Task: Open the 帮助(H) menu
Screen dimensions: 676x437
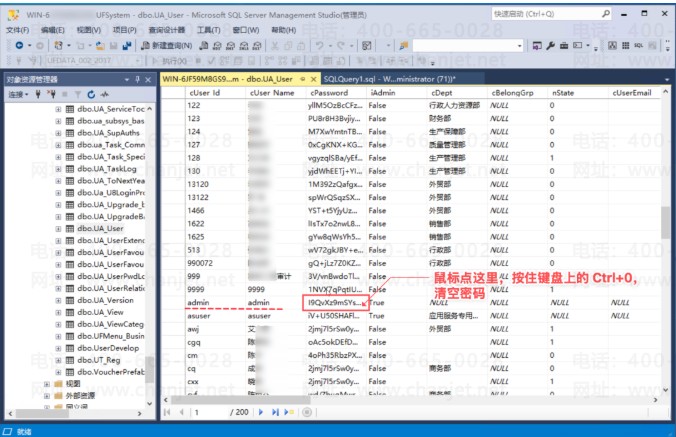Action: point(283,30)
